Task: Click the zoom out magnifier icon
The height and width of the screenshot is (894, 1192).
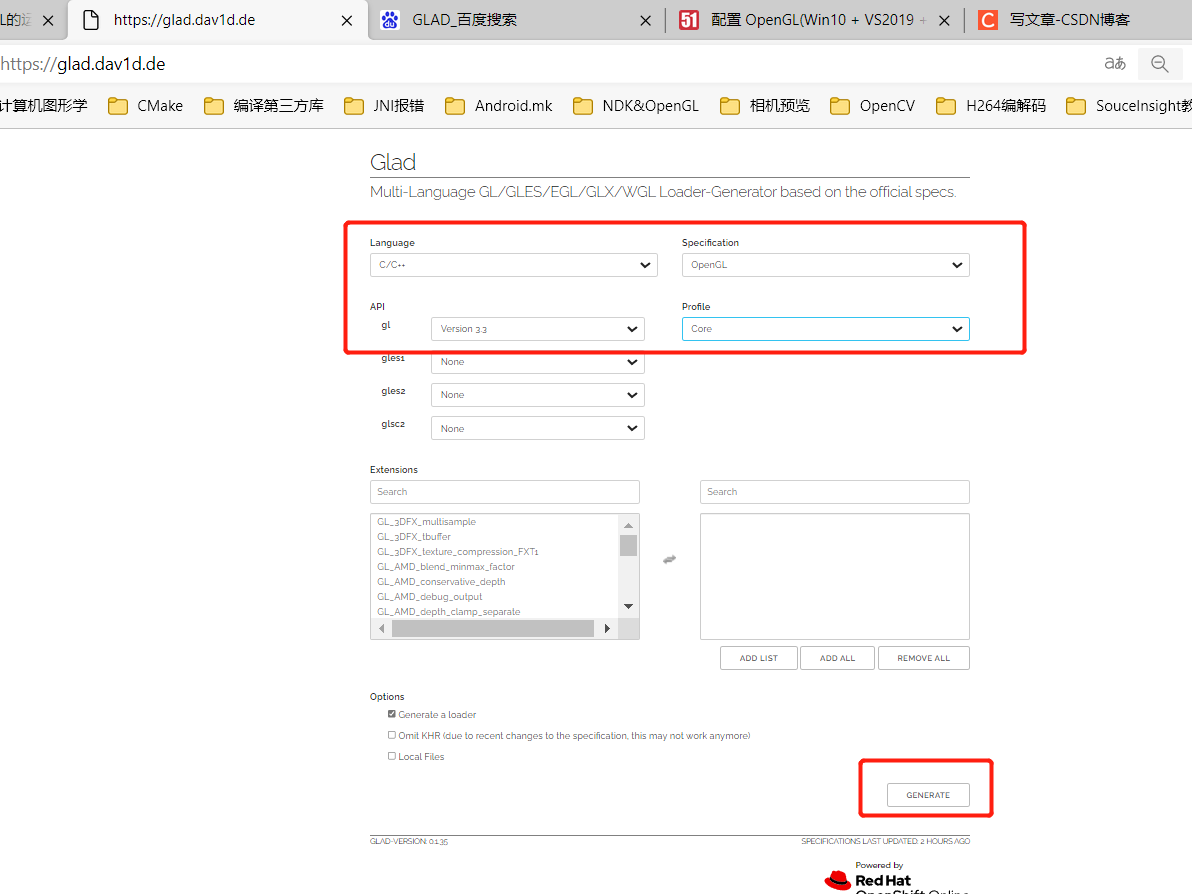Action: click(x=1159, y=64)
